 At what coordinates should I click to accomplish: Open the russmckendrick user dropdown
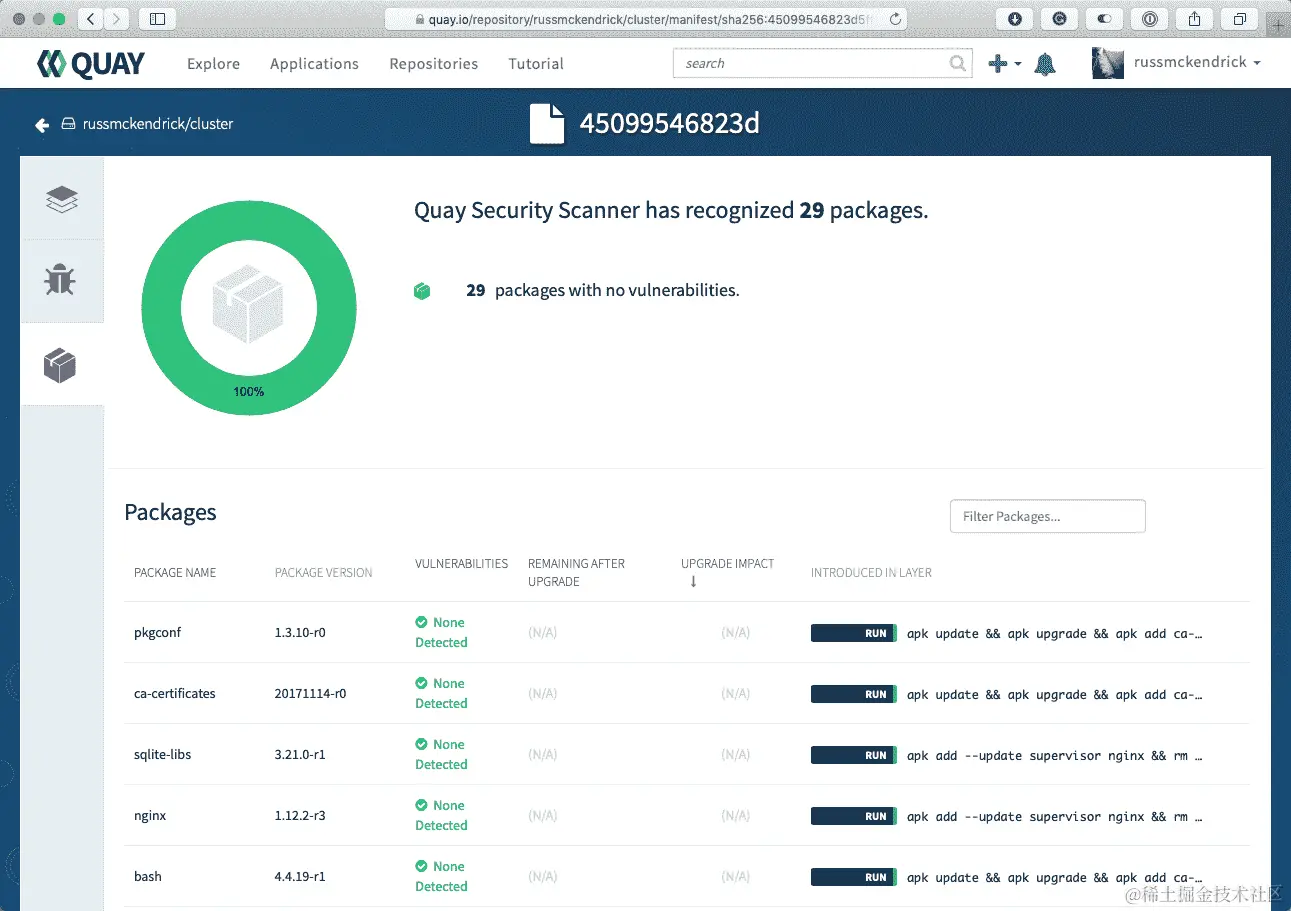point(1197,62)
